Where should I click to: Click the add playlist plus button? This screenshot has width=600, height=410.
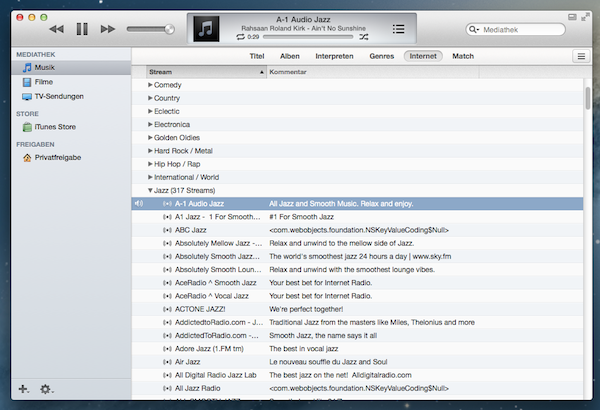pyautogui.click(x=23, y=389)
